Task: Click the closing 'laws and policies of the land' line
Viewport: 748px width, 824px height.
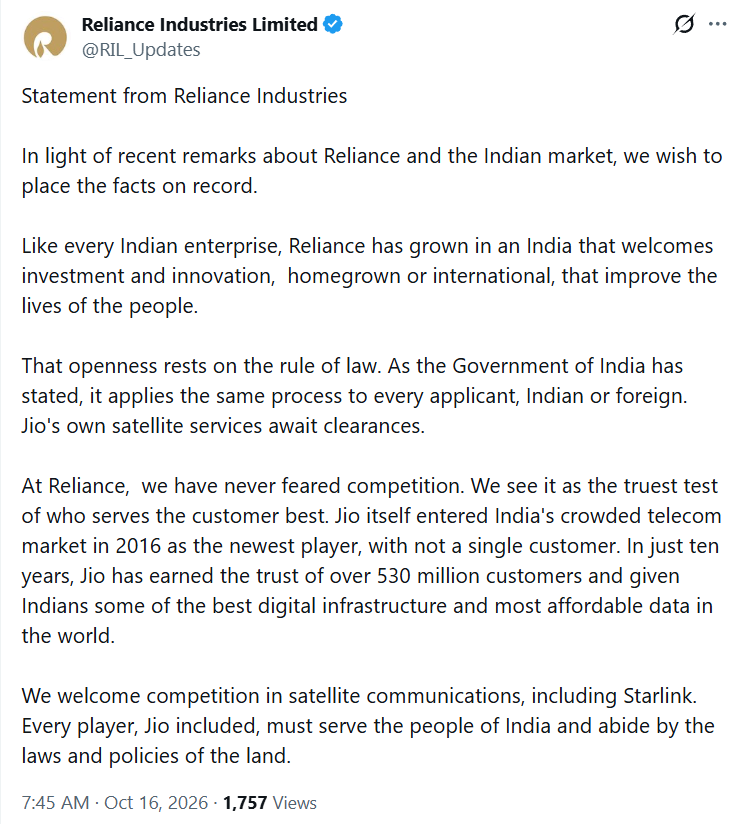Action: (156, 756)
